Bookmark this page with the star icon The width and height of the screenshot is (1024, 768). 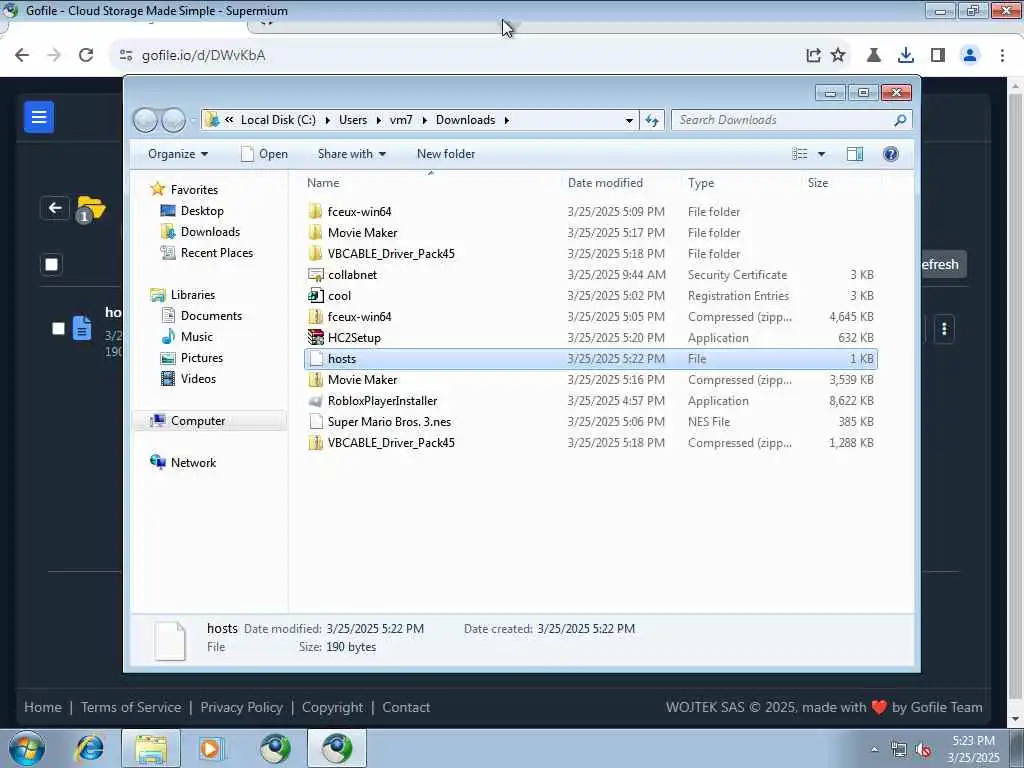[838, 56]
